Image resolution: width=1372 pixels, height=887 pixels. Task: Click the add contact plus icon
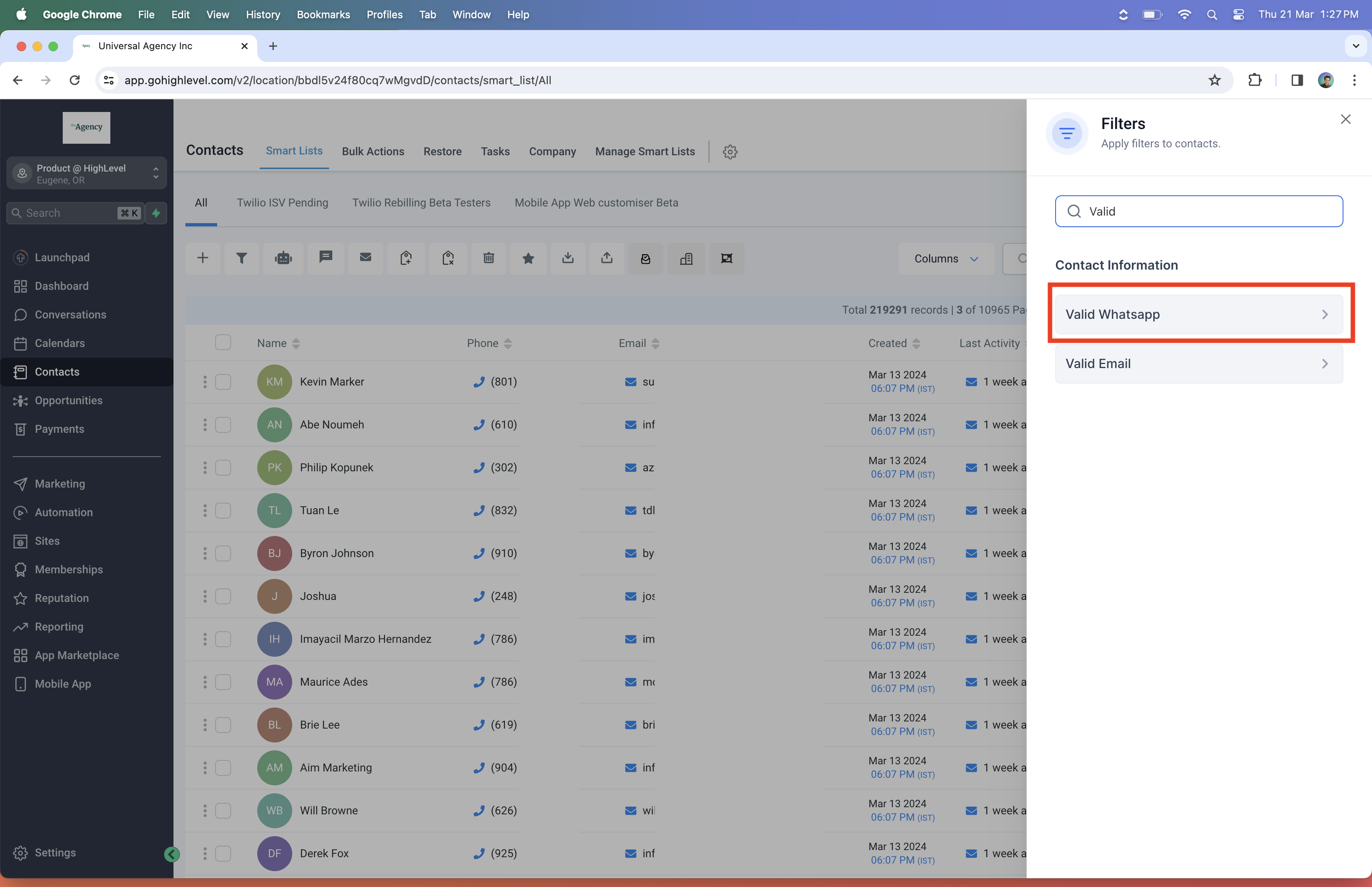202,258
